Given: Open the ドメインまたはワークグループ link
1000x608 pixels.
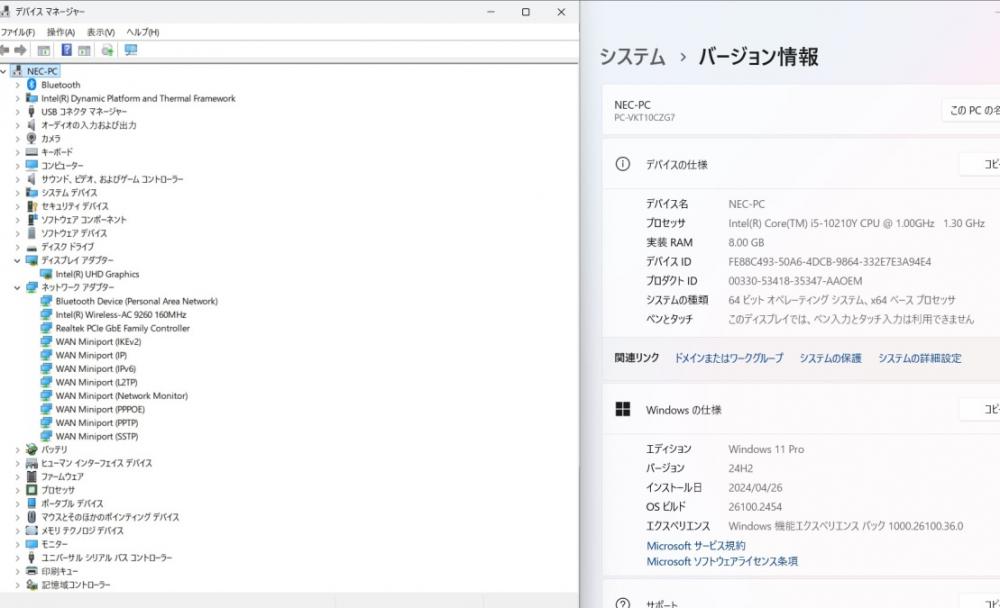Looking at the screenshot, I should [x=728, y=358].
